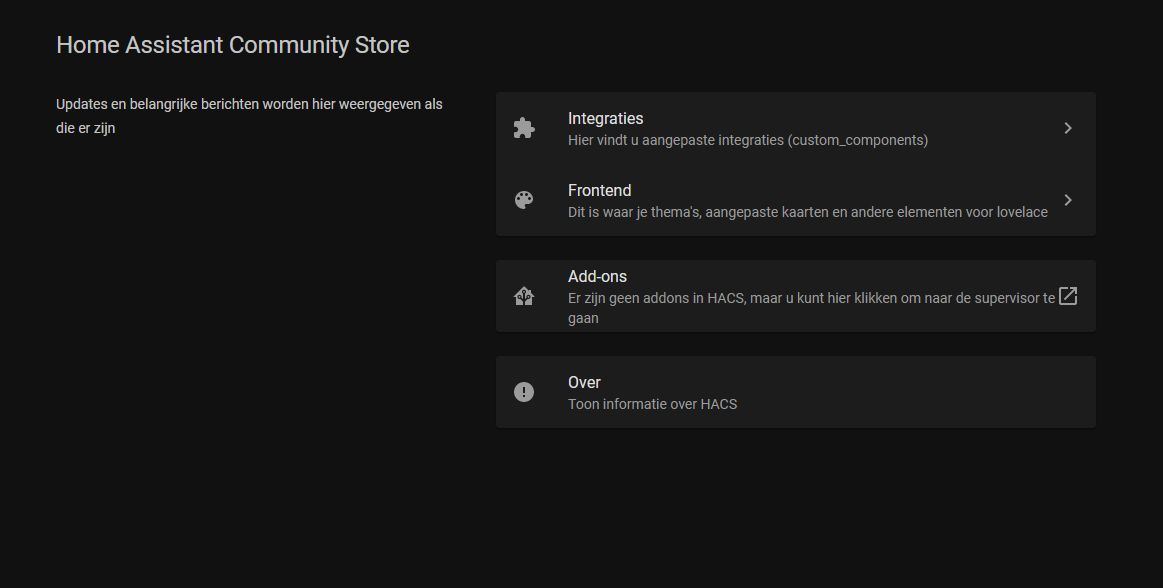
Task: Click 'Toon informatie over HACS' text
Action: (653, 404)
